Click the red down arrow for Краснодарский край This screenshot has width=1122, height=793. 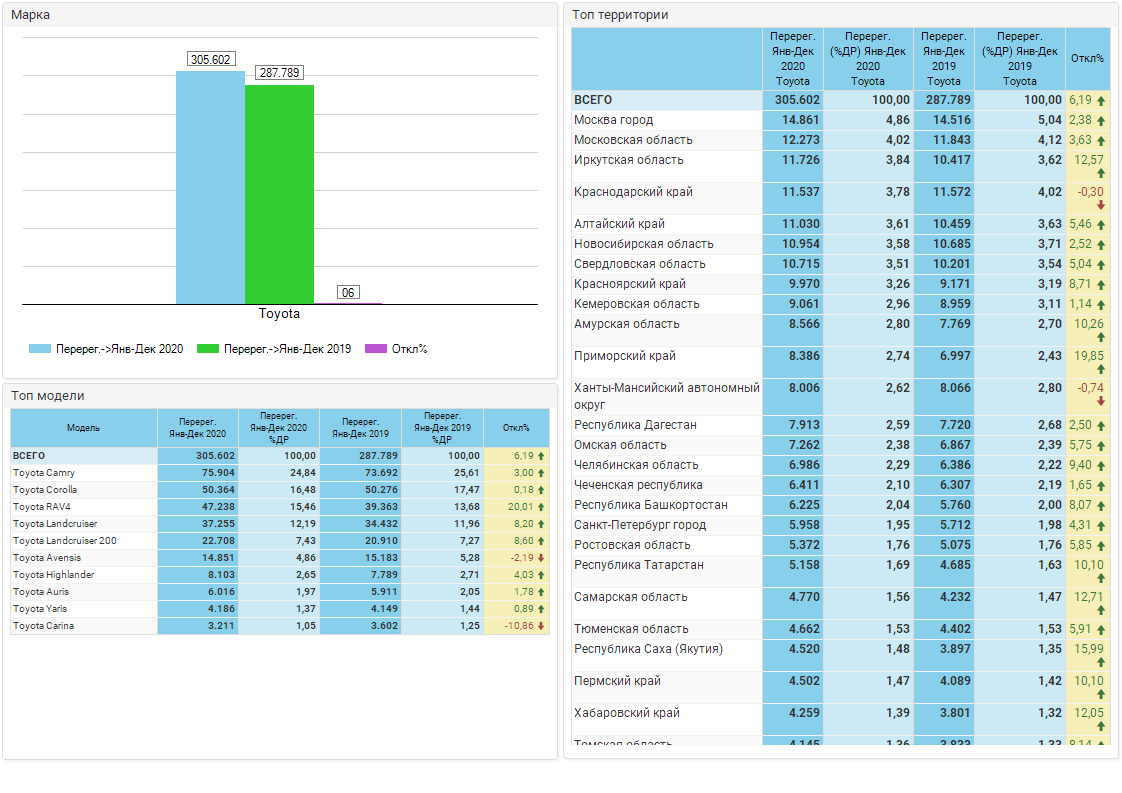click(1101, 205)
